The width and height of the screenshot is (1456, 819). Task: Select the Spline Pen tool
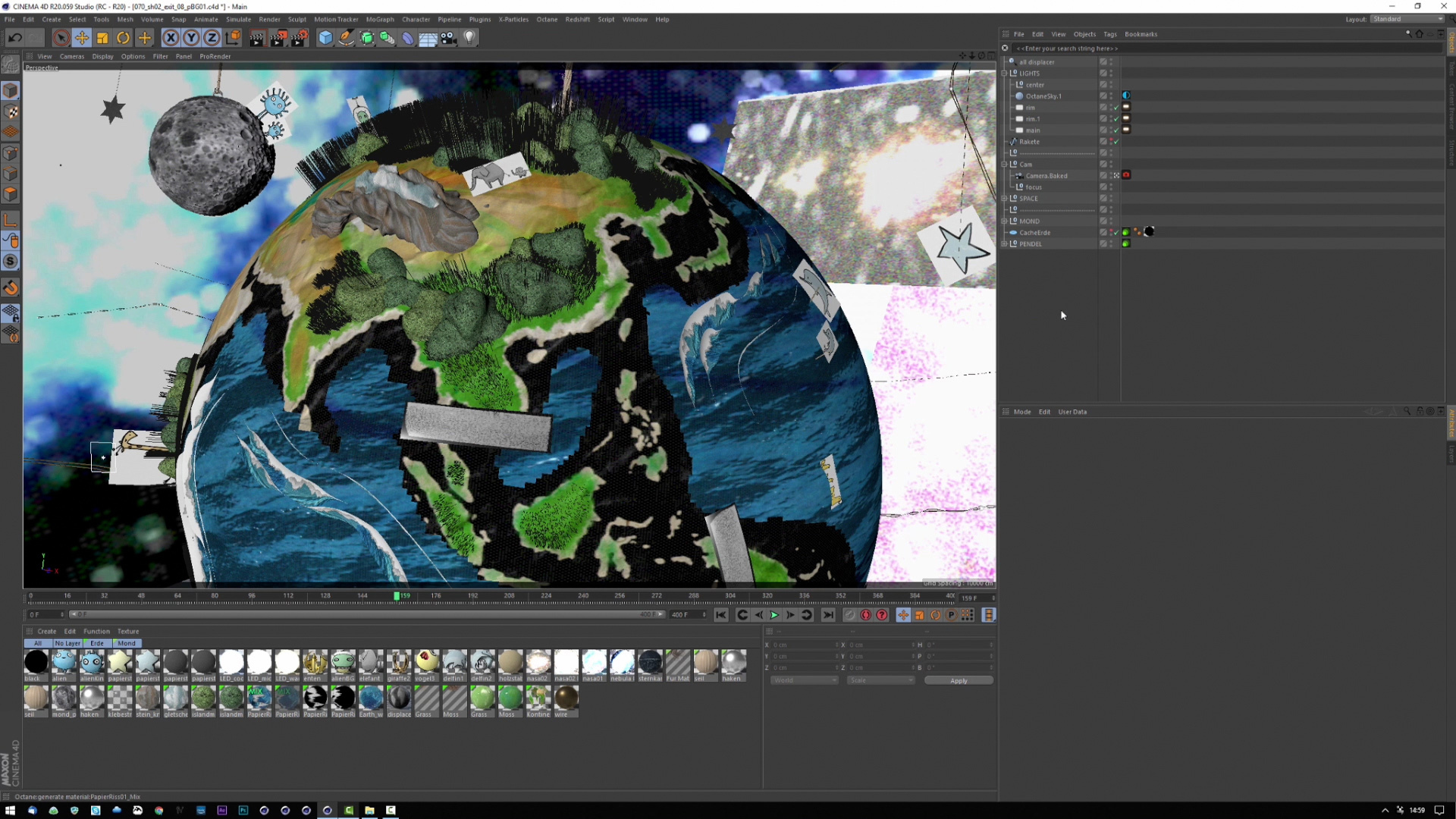coord(346,38)
